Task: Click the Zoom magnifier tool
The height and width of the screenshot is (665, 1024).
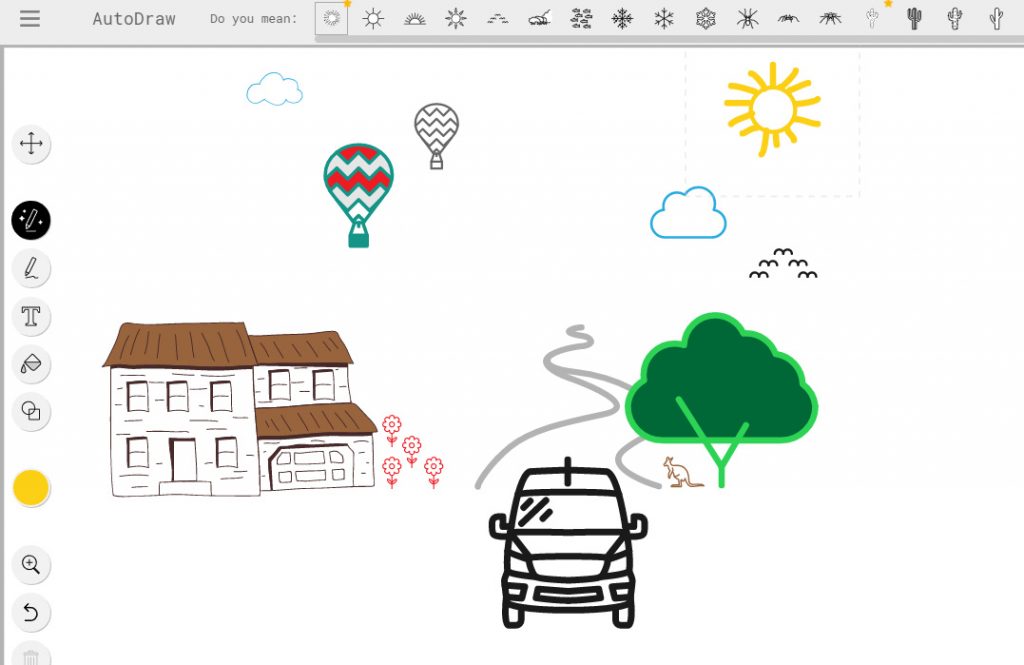Action: coord(31,564)
